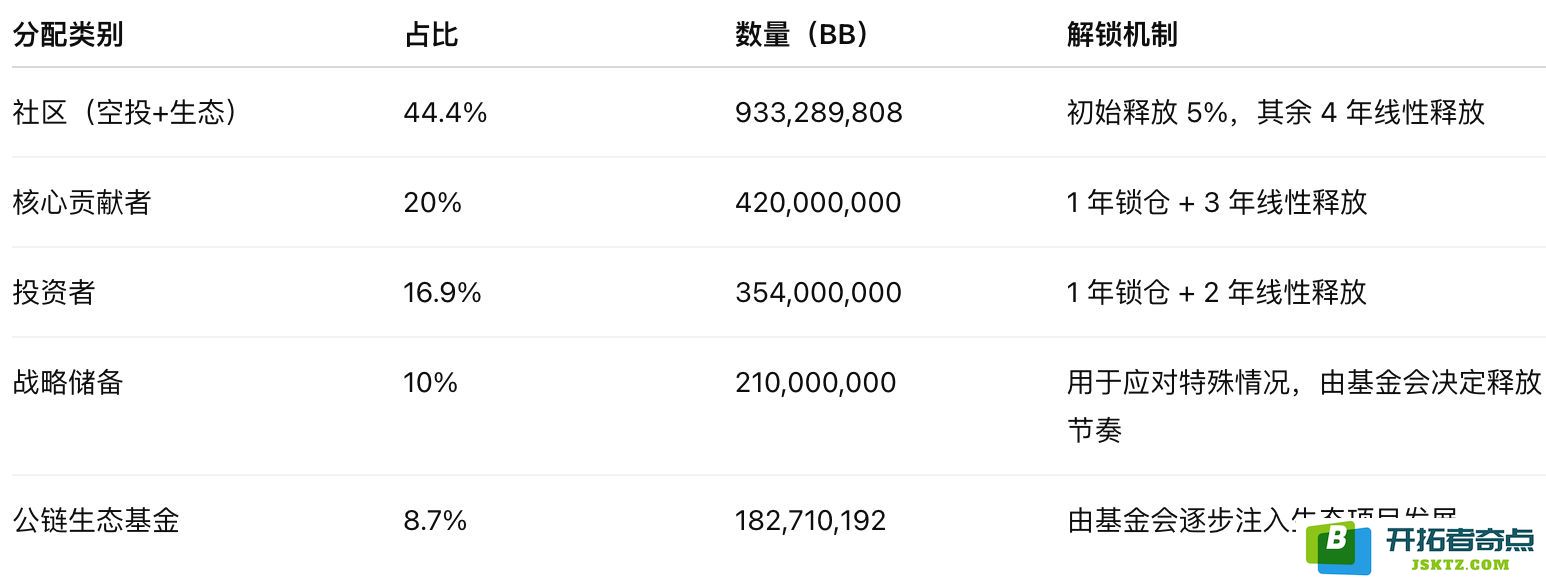This screenshot has height=578, width=1546.
Task: Select the 投资者 row label
Action: (x=54, y=292)
